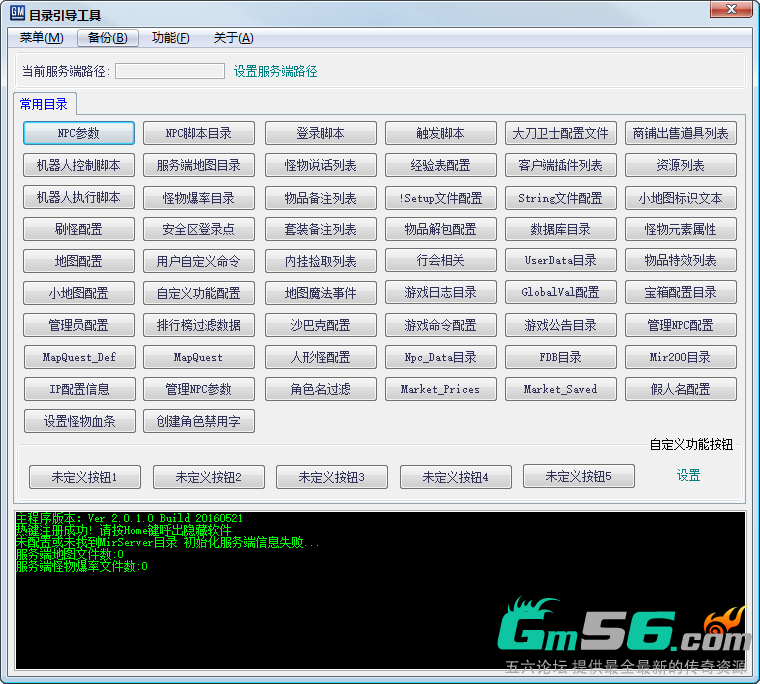This screenshot has height=684, width=760.
Task: Open 内挂捡取列表
Action: click(320, 261)
